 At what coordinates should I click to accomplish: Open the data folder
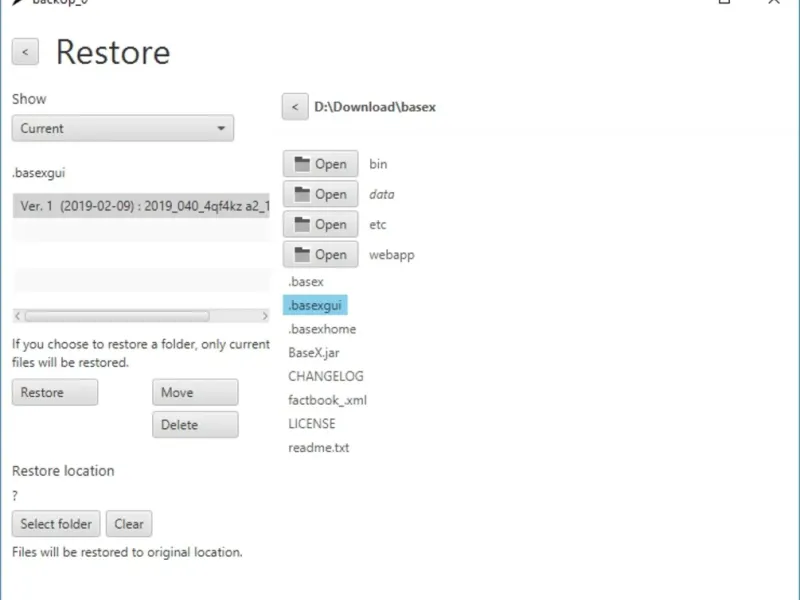(320, 194)
